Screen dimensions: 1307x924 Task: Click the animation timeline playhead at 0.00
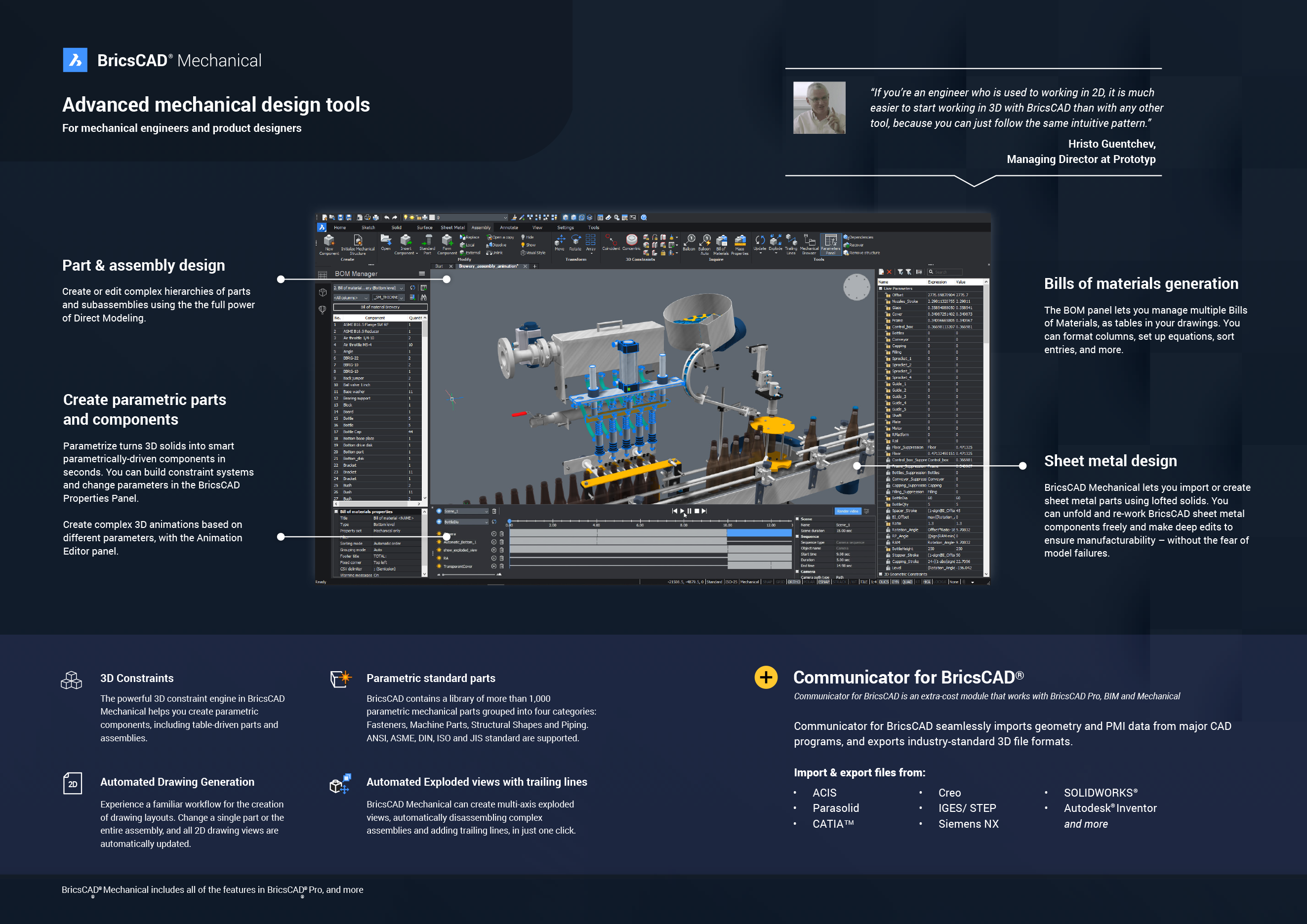[x=509, y=521]
